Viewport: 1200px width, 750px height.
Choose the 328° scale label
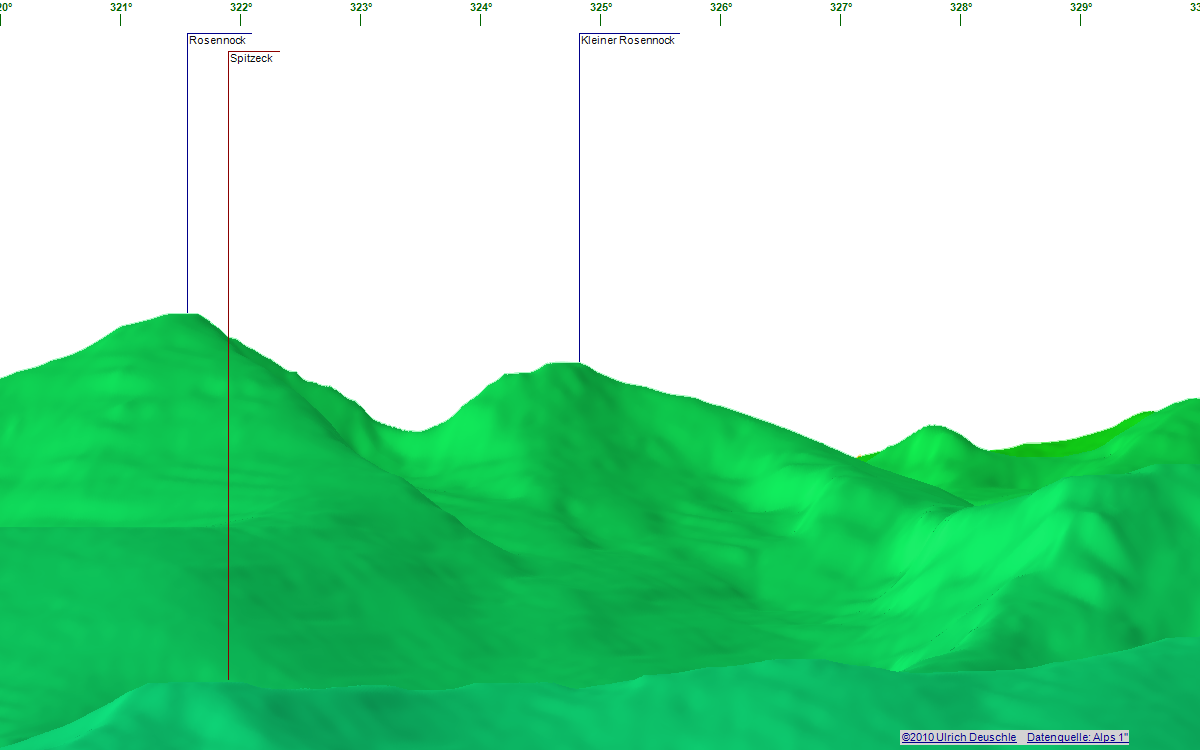[x=961, y=8]
